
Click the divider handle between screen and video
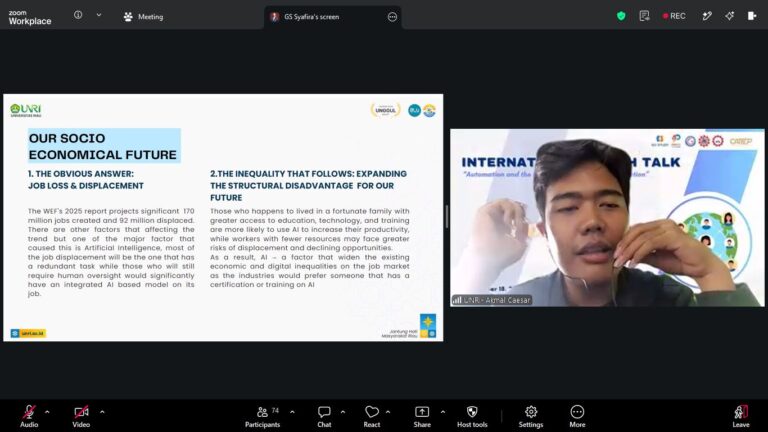coord(447,216)
